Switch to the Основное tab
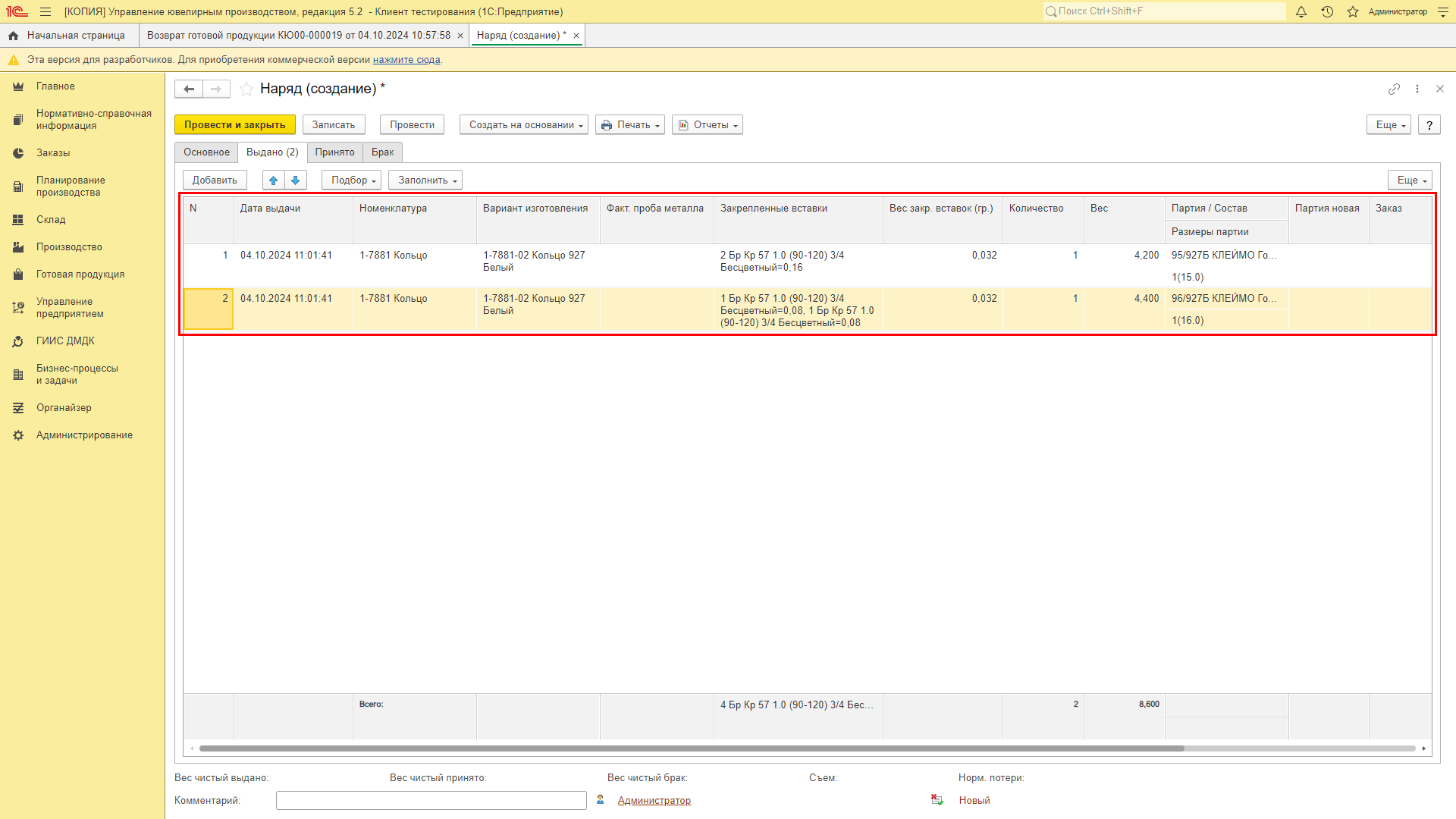The image size is (1456, 819). 206,152
